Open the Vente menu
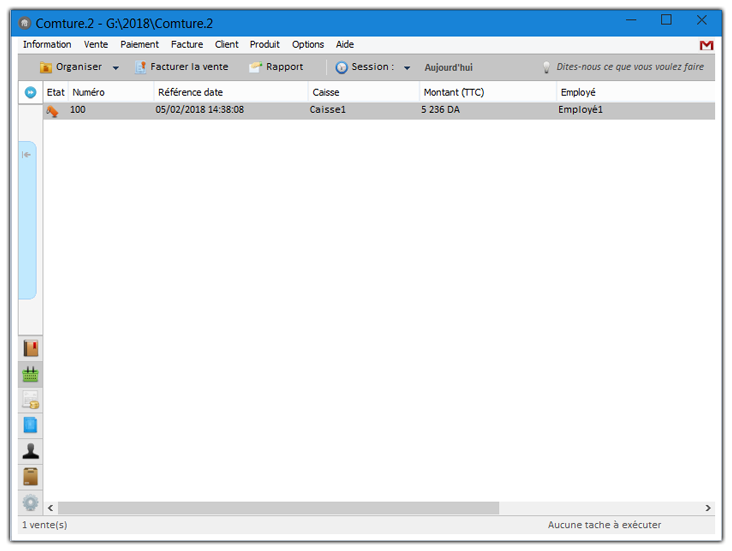 point(96,45)
